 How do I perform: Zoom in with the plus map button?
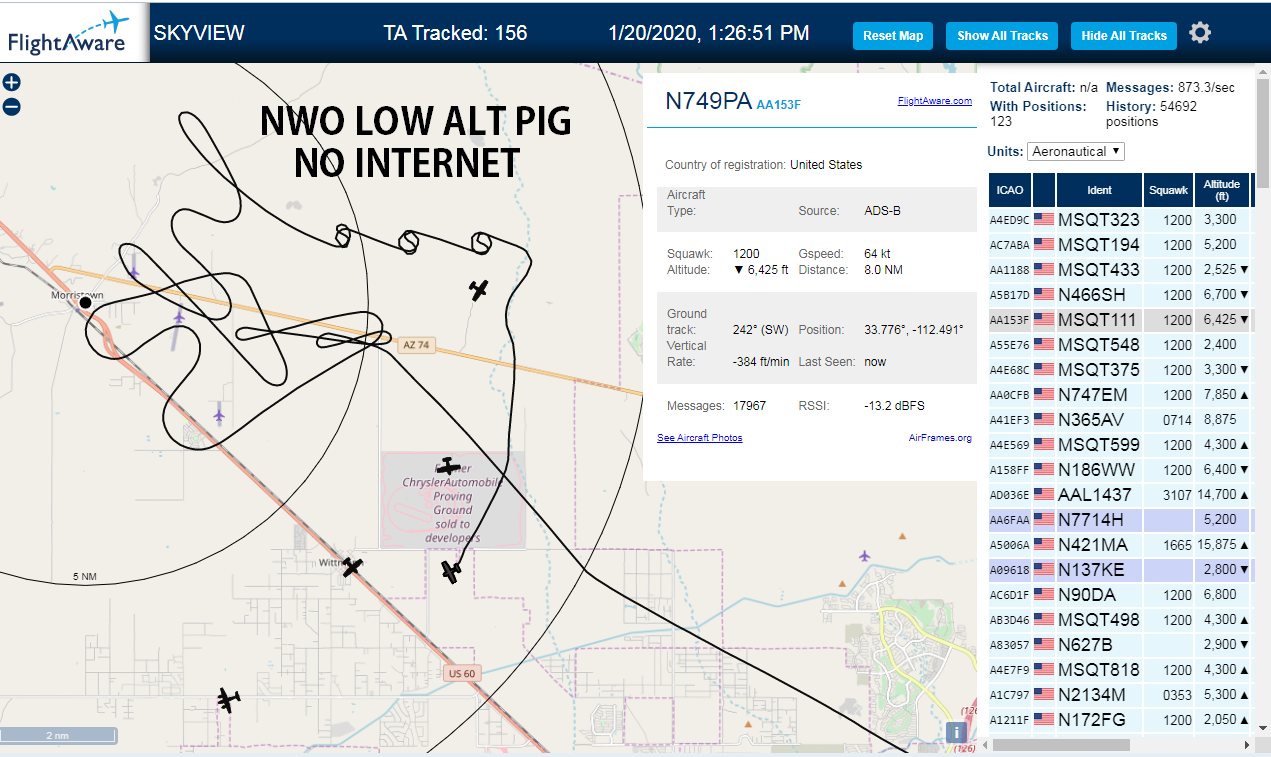11,83
